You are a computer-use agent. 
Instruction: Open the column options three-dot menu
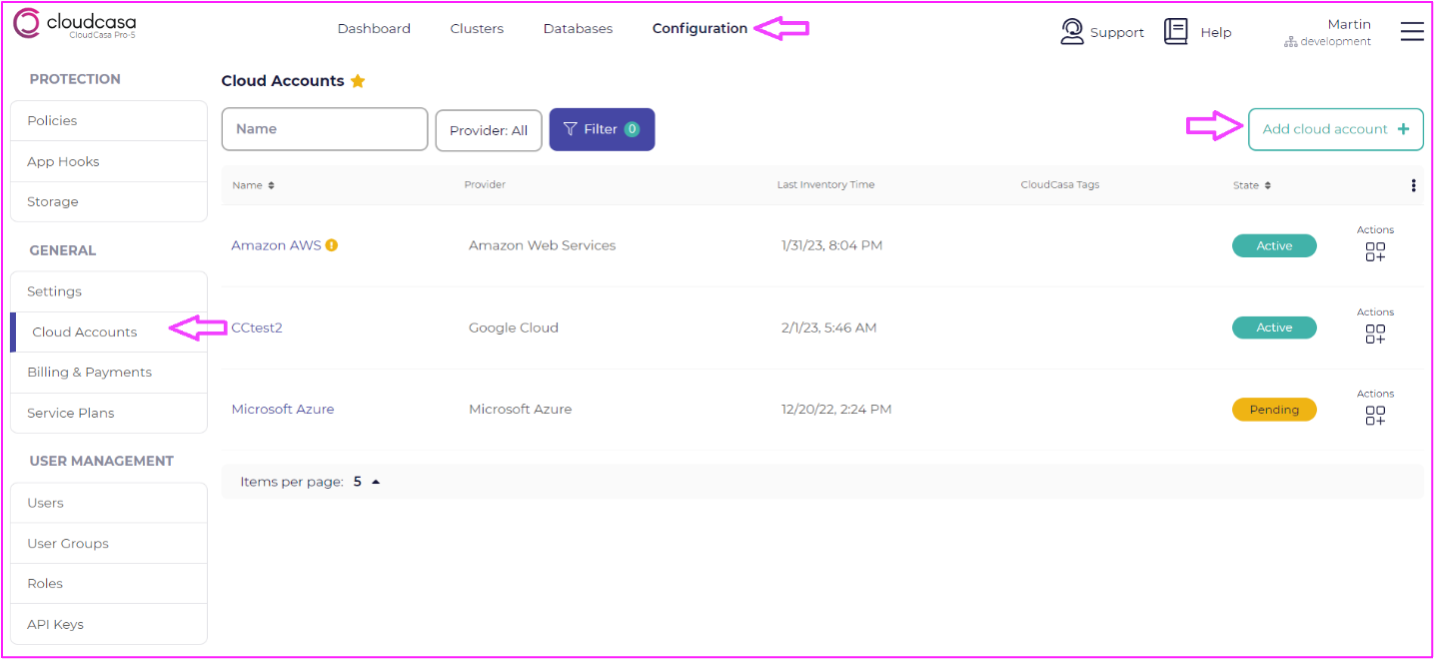coord(1413,185)
